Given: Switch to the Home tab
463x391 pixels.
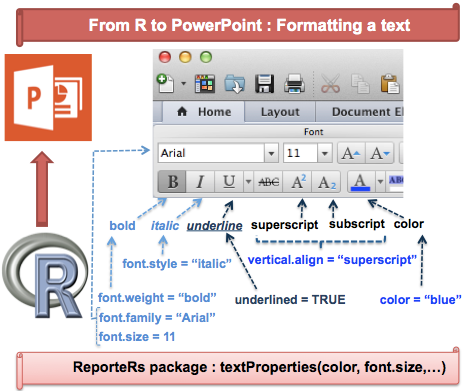Looking at the screenshot, I should point(204,112).
